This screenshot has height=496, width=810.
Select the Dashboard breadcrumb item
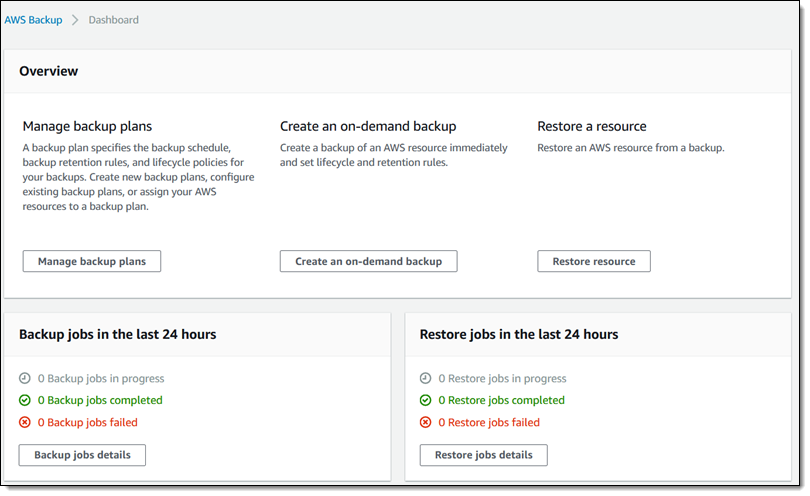pyautogui.click(x=113, y=20)
